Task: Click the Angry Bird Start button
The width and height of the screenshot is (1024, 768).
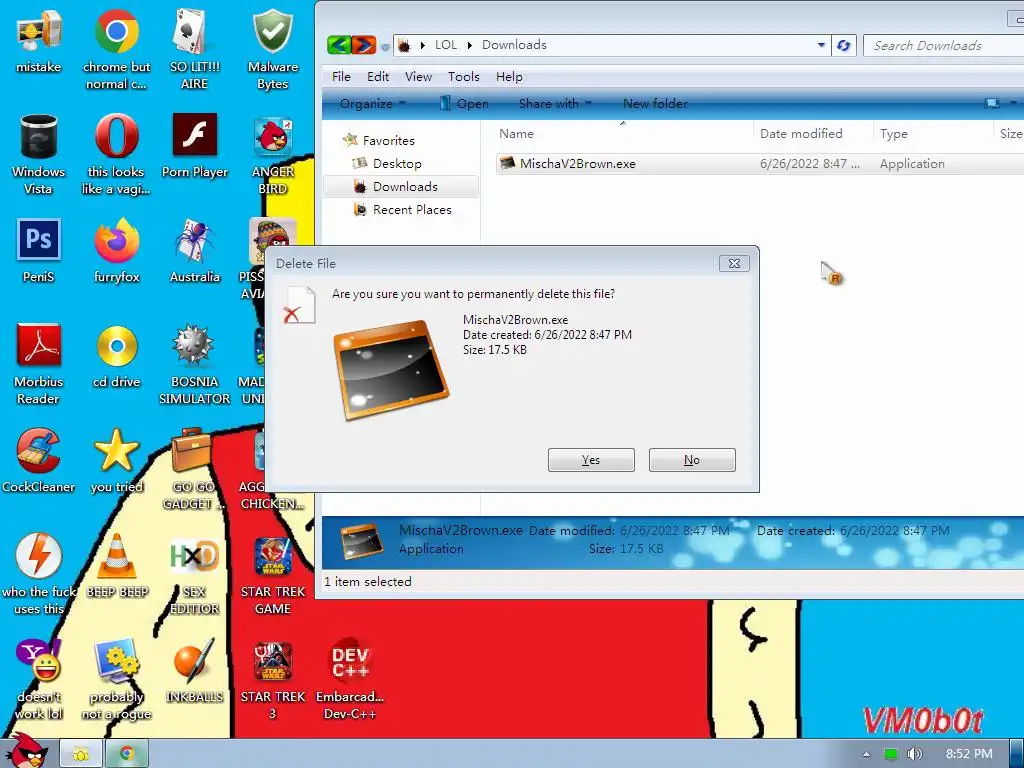Action: [26, 751]
